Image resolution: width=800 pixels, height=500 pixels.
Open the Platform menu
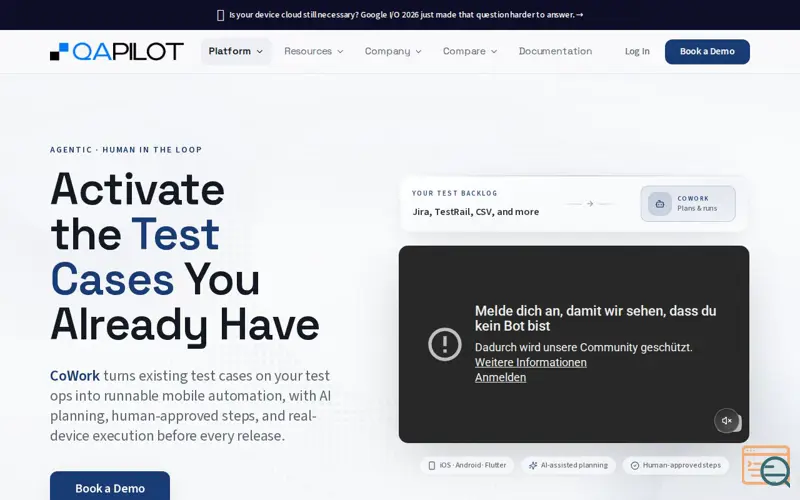click(236, 52)
